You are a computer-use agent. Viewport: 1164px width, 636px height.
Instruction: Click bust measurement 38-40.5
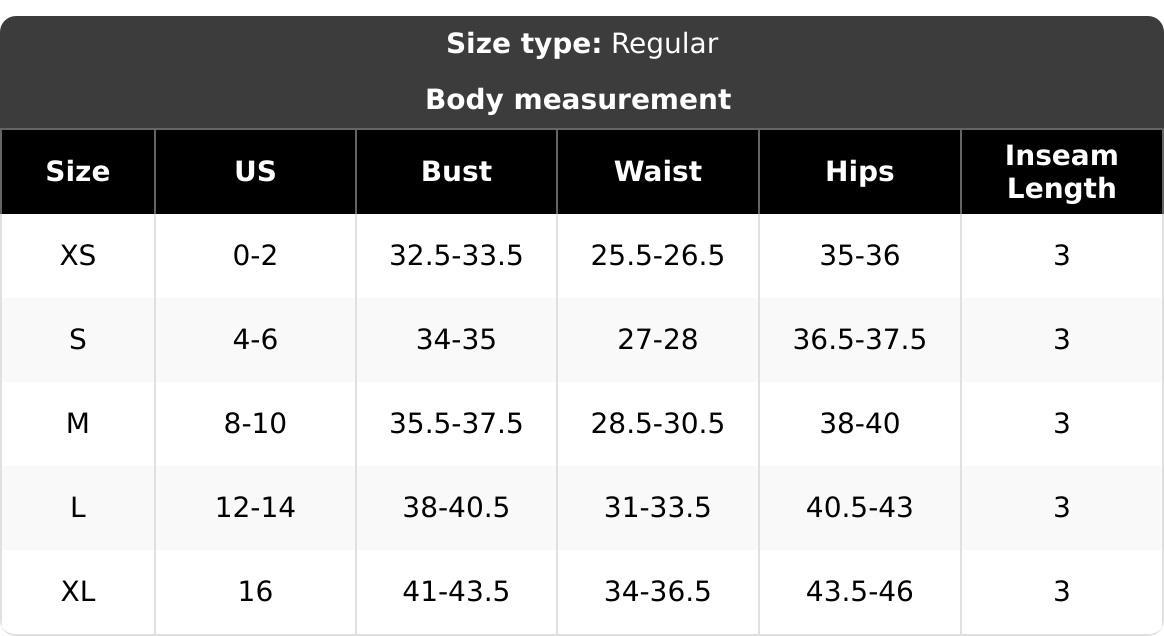[457, 508]
